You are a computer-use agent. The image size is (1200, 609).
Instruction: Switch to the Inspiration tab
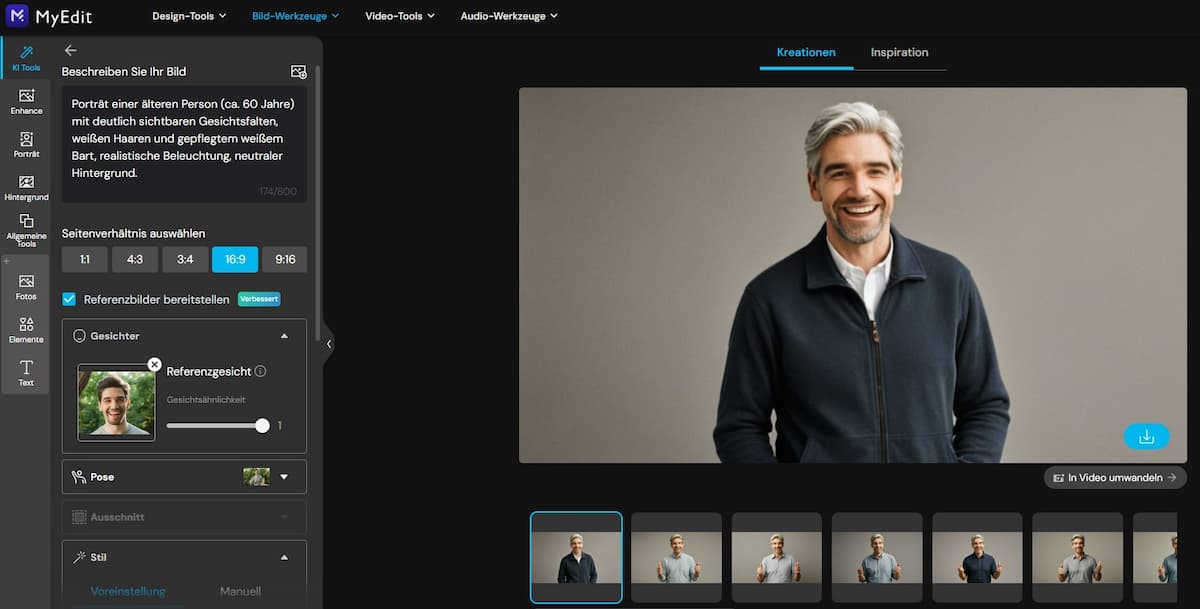899,52
